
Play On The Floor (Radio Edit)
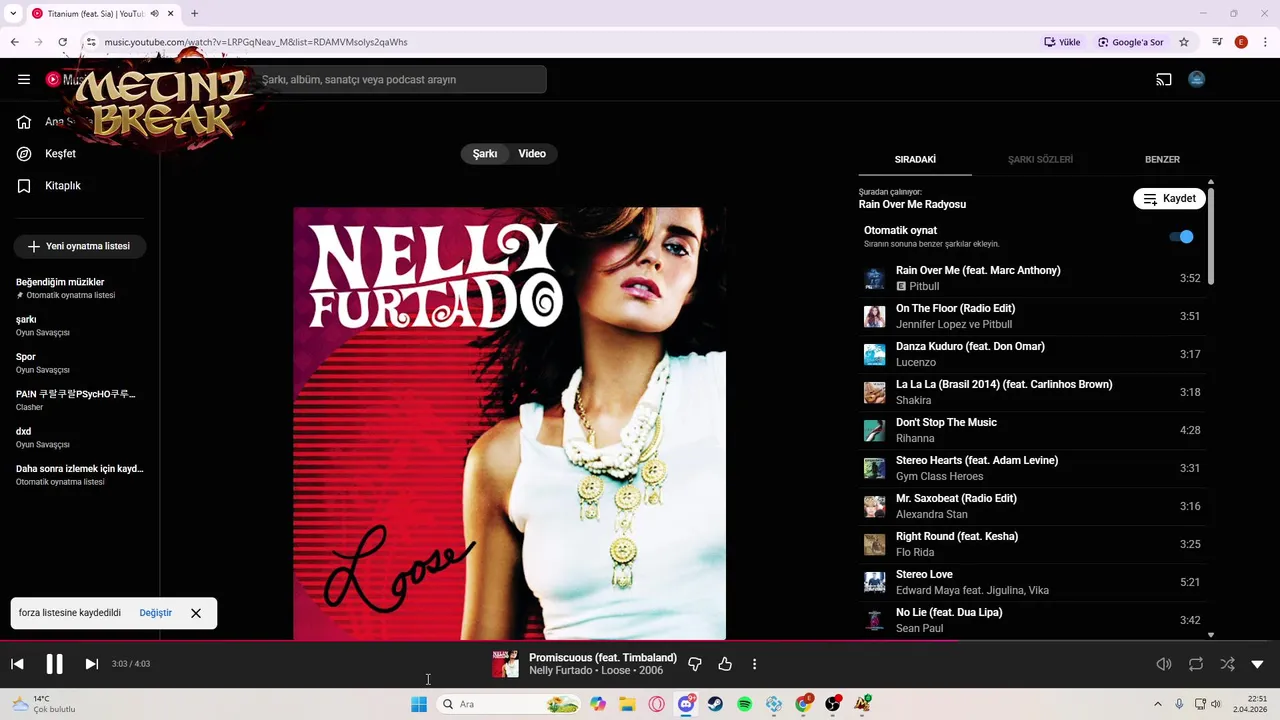1032,316
